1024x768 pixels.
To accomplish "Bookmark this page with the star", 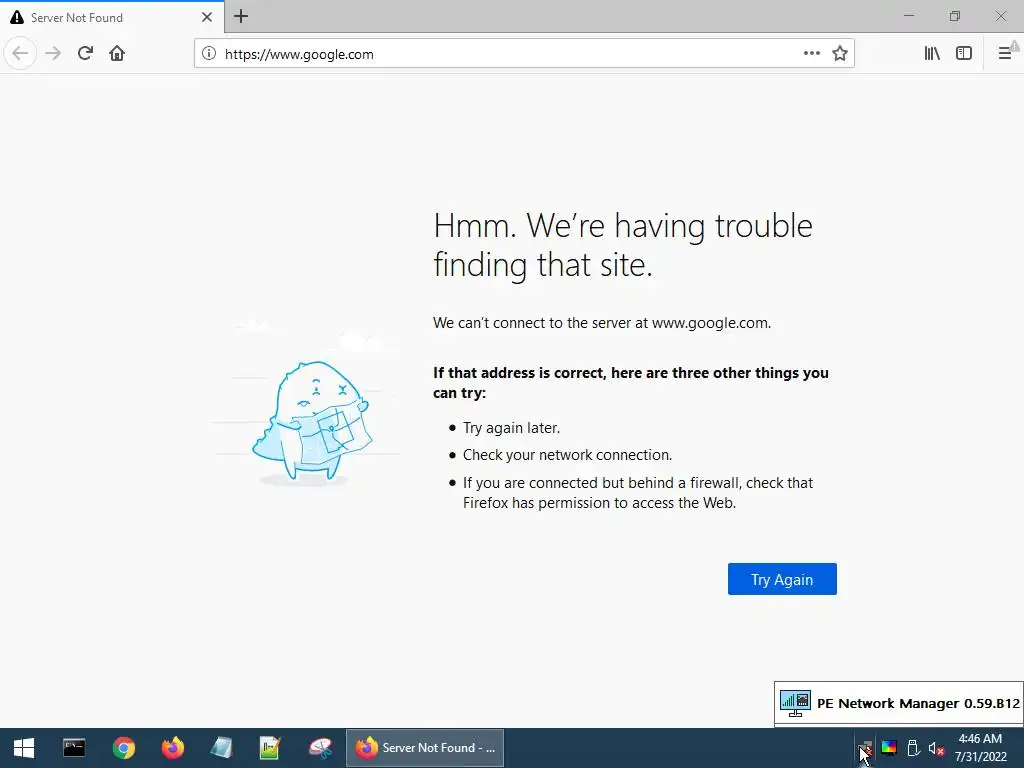I will click(x=840, y=54).
